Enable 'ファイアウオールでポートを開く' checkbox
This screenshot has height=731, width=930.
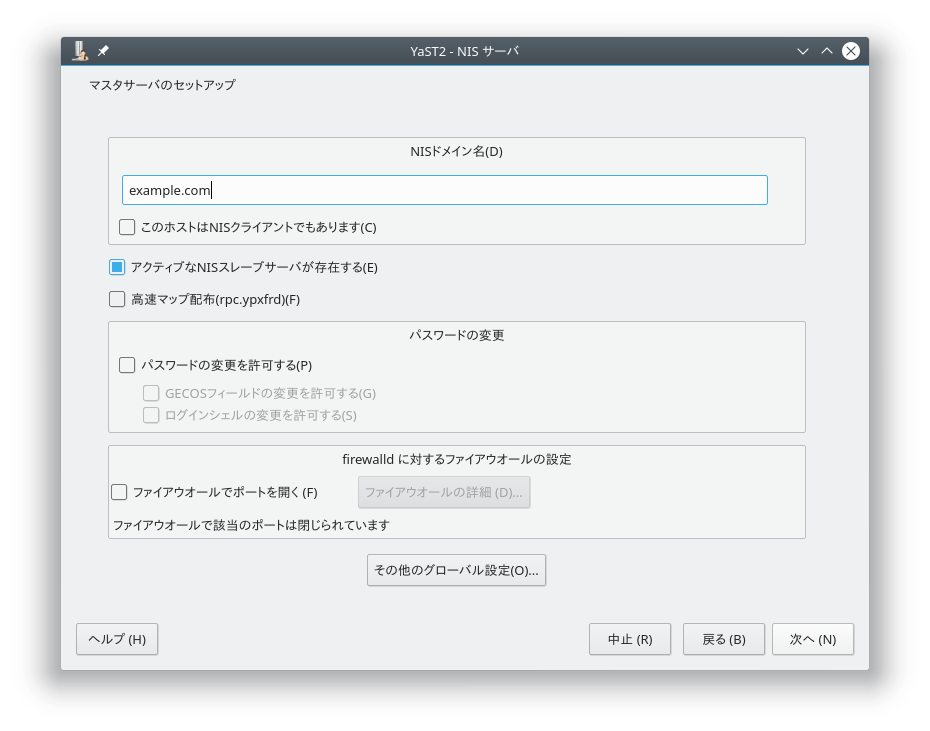coord(119,492)
